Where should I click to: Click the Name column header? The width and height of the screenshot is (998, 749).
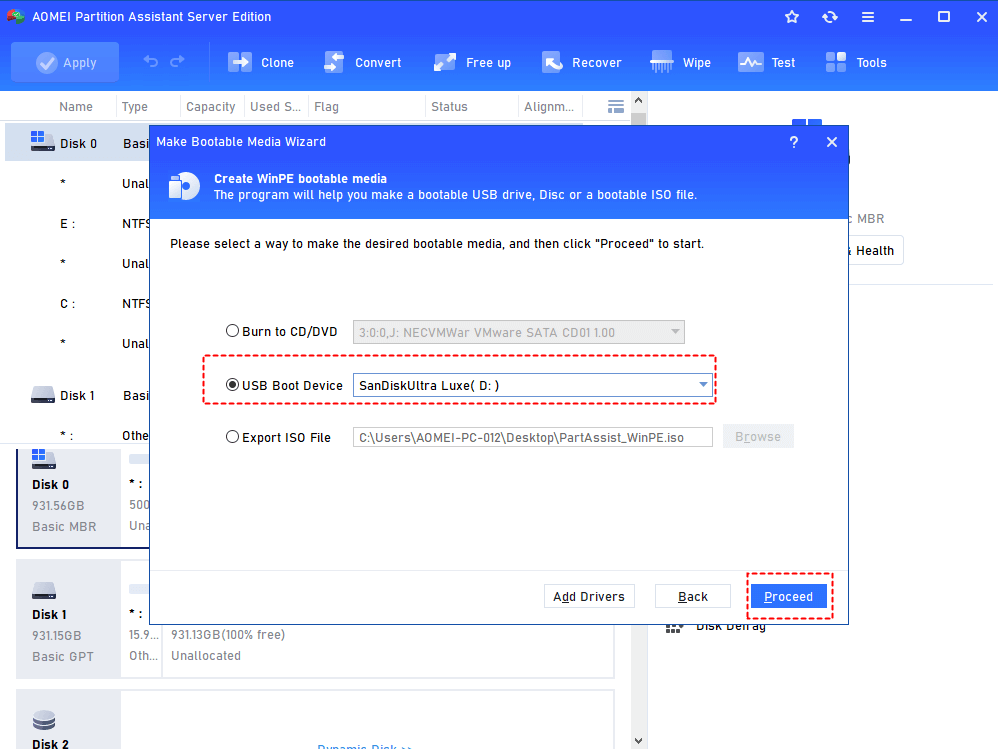point(76,106)
